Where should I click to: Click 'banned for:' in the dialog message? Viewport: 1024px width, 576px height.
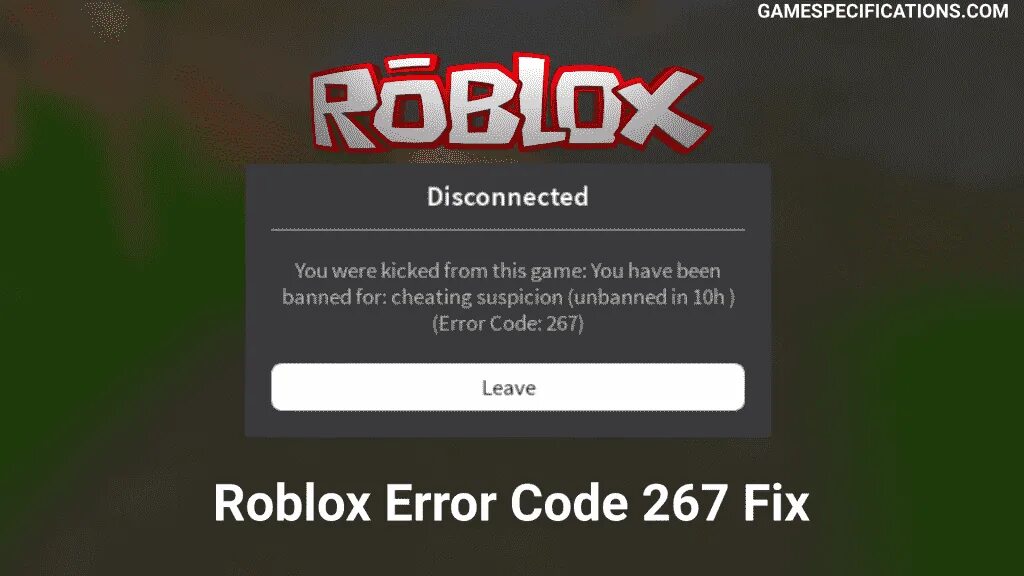pos(334,297)
